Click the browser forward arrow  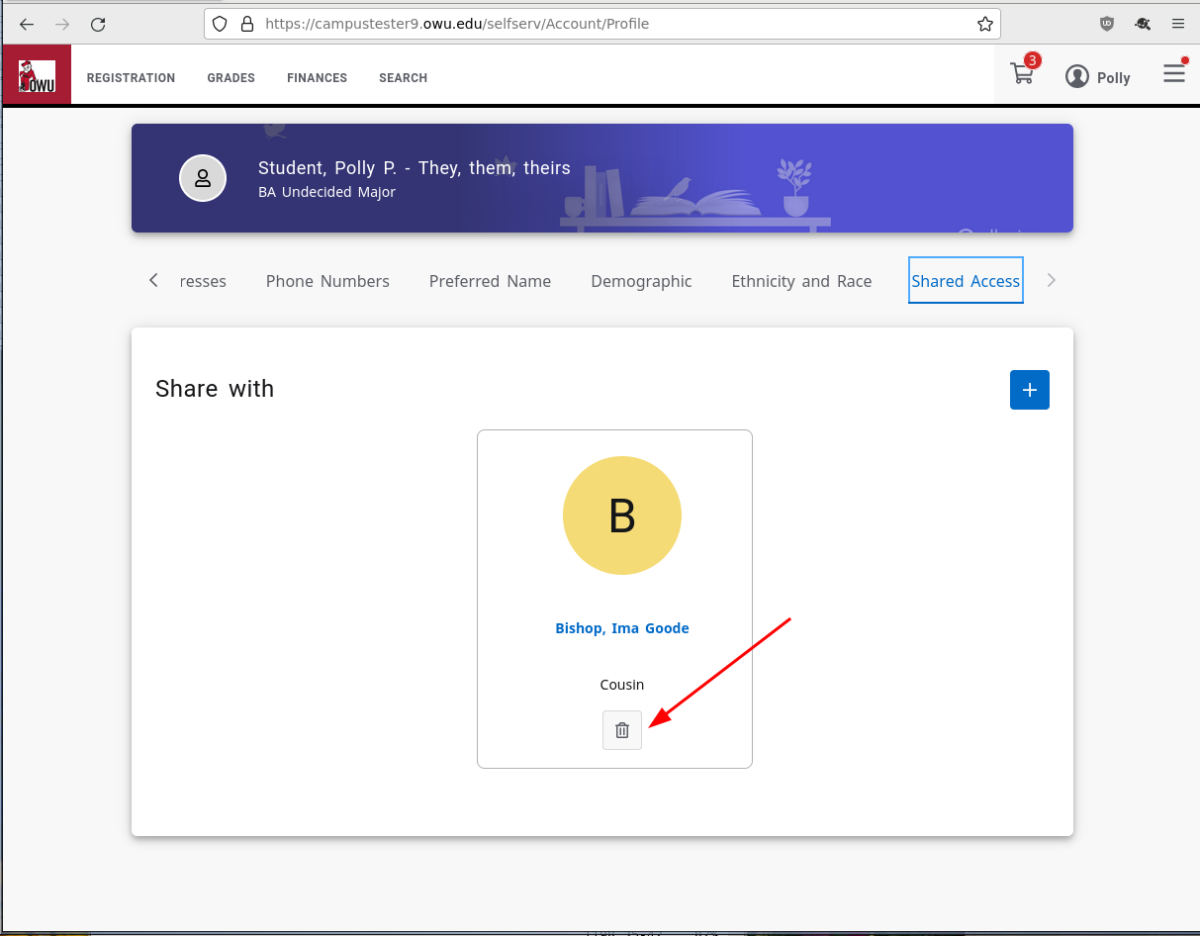pyautogui.click(x=62, y=24)
